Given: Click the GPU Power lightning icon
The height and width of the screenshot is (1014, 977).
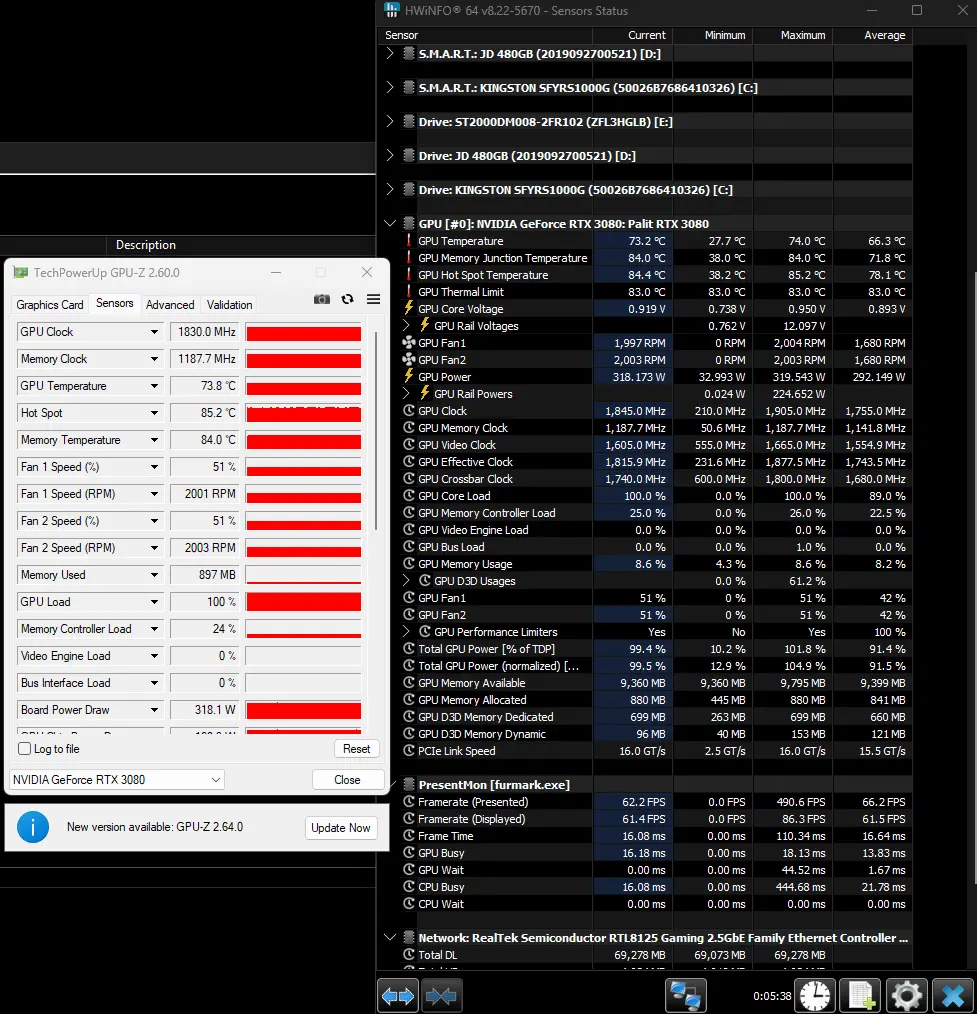Looking at the screenshot, I should point(409,376).
